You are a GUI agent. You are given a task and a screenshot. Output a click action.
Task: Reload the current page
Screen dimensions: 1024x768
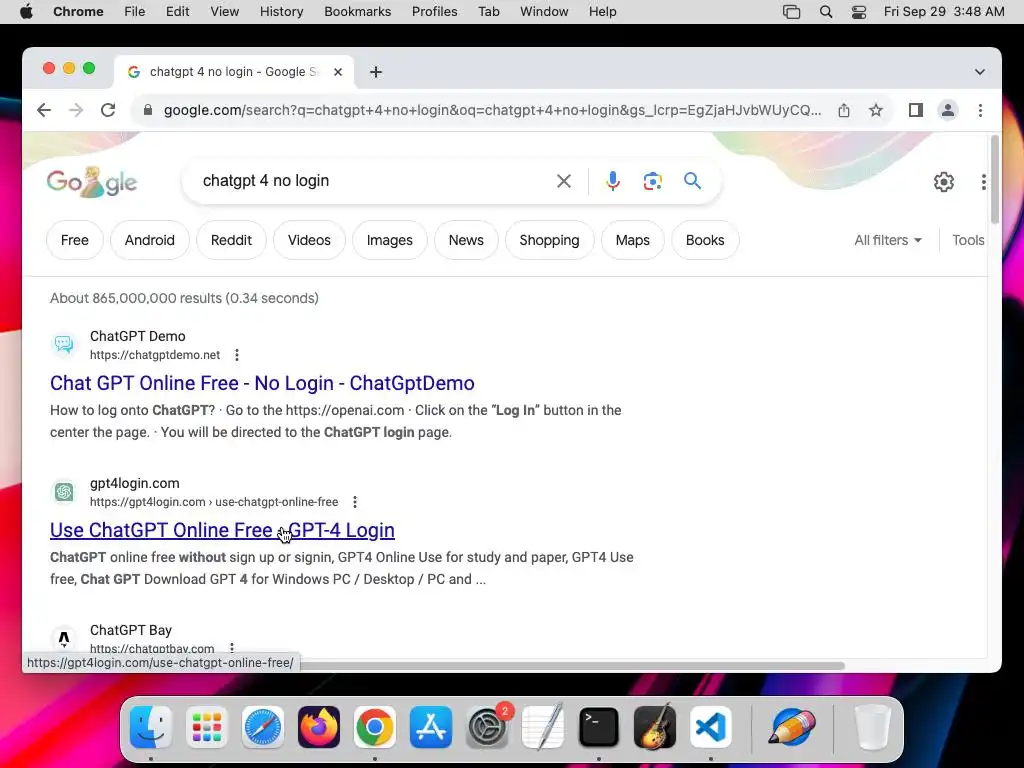(108, 110)
